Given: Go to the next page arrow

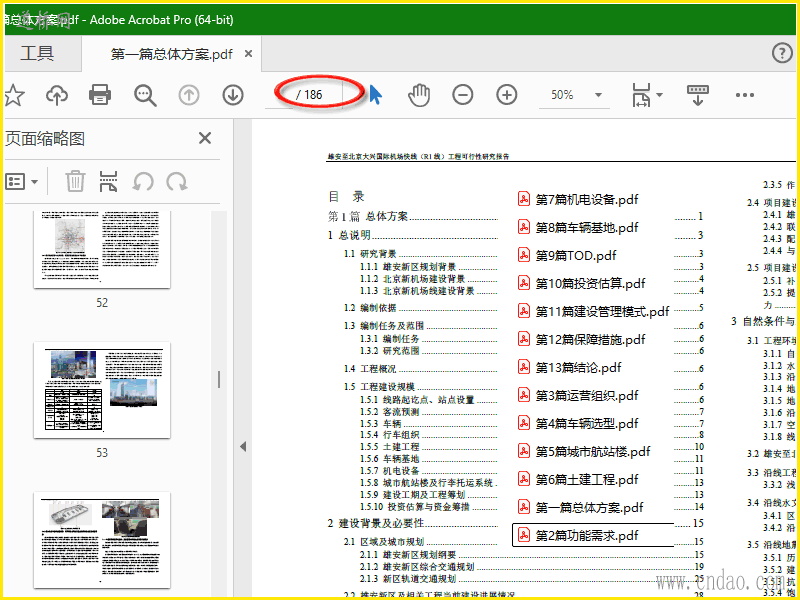Looking at the screenshot, I should [x=233, y=95].
